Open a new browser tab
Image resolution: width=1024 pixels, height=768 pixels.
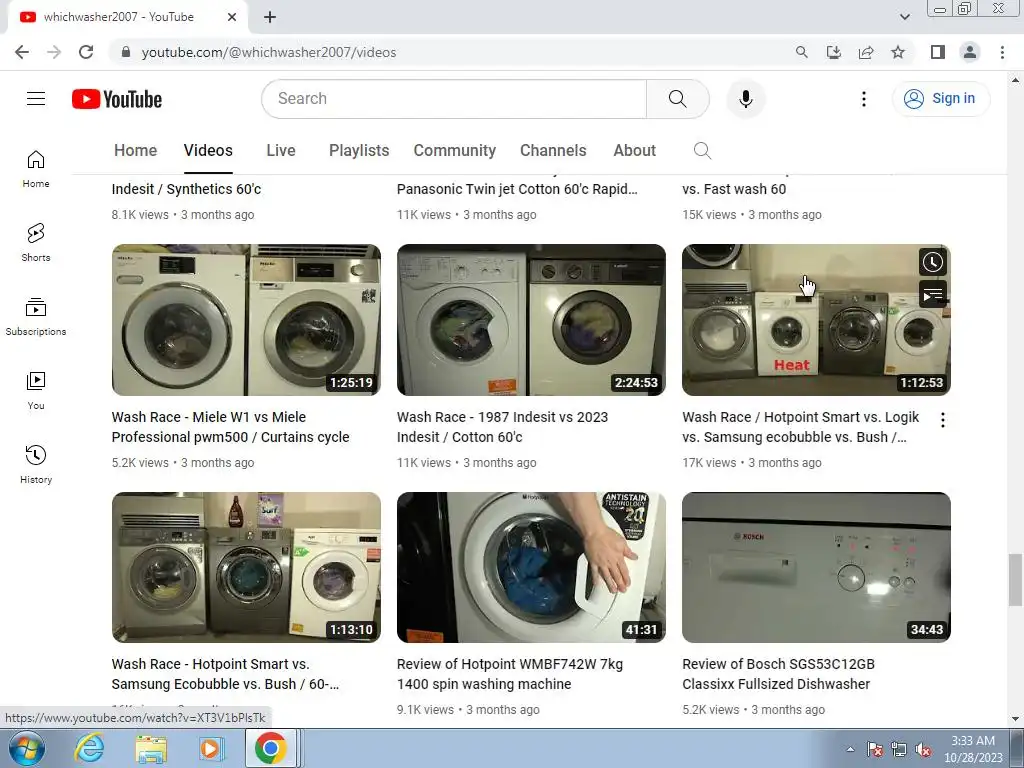coord(270,18)
